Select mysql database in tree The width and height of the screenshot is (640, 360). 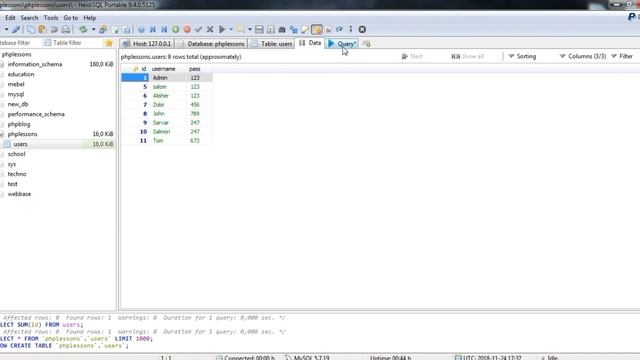pos(16,94)
